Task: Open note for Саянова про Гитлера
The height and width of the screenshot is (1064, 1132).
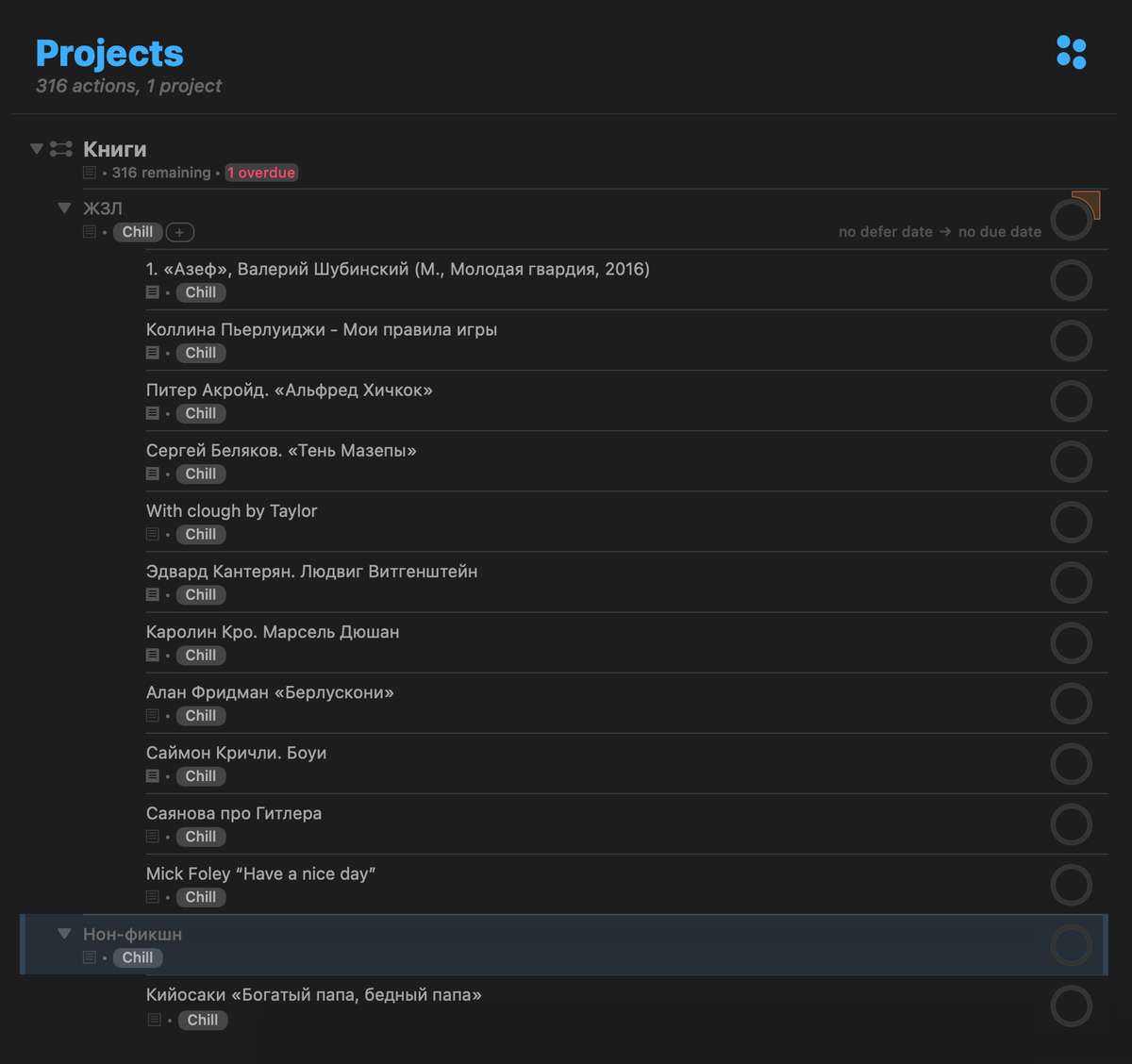Action: [x=153, y=836]
